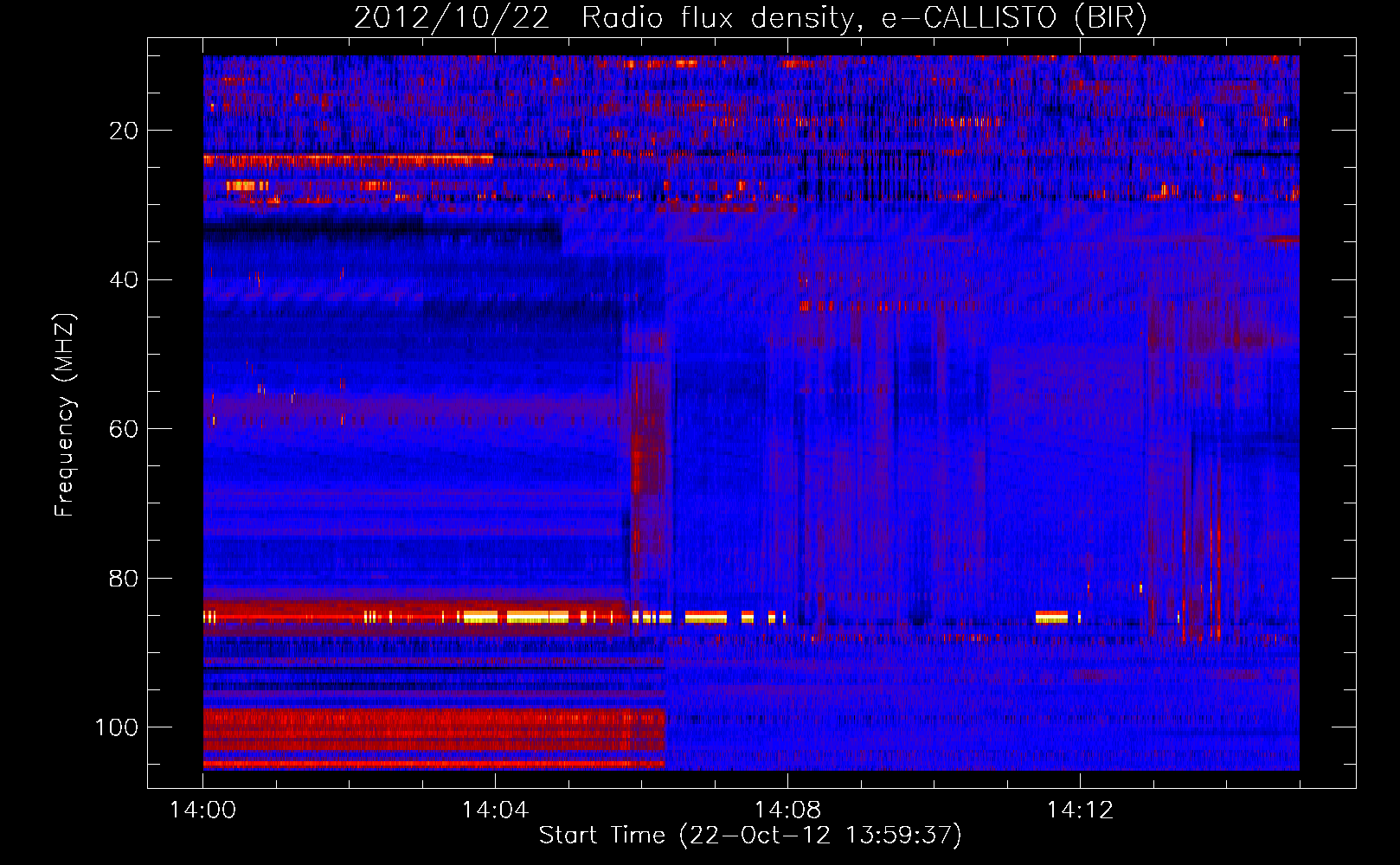Viewport: 1400px width, 865px height.
Task: Select the 'Frequency (MHZ)' axis label
Action: tap(65, 415)
